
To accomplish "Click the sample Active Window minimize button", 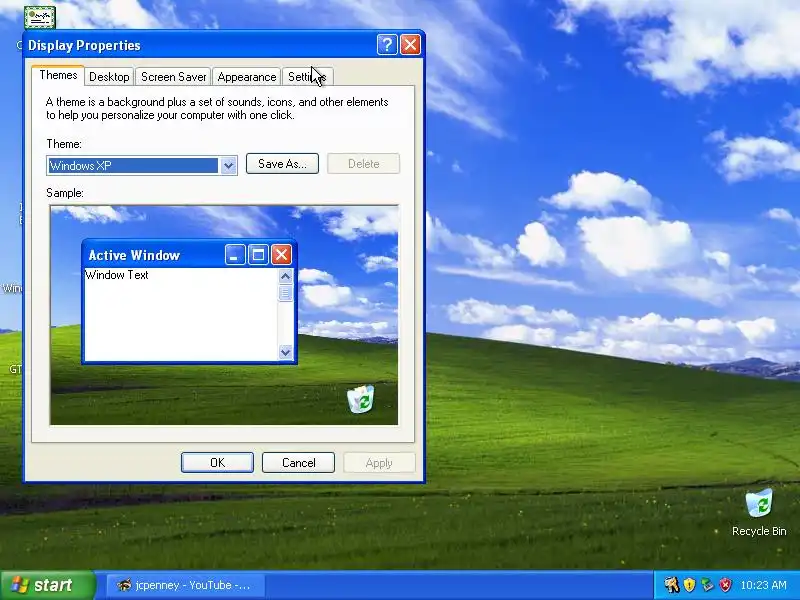I will 235,254.
